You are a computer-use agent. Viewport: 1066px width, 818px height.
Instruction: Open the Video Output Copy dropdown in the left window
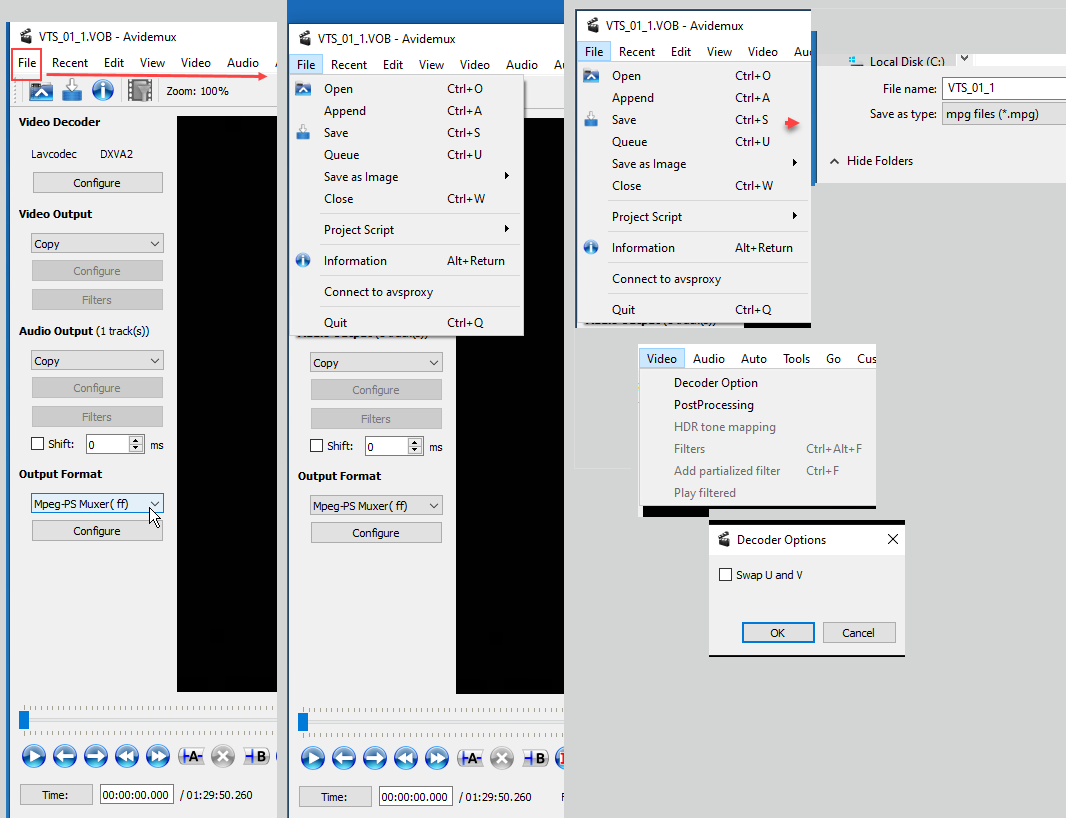coord(97,243)
